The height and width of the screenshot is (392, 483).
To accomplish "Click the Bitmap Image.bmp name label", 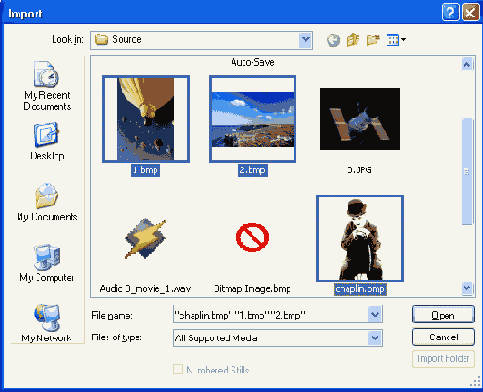I will click(252, 289).
